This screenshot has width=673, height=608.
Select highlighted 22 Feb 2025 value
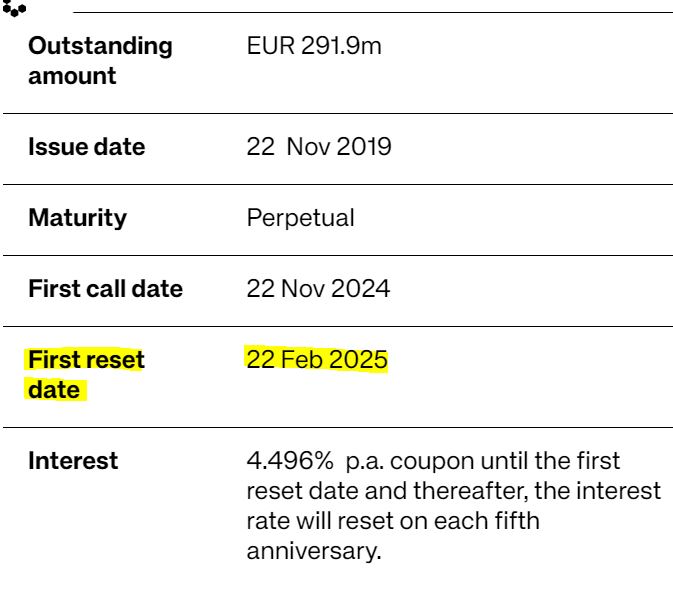click(x=317, y=360)
